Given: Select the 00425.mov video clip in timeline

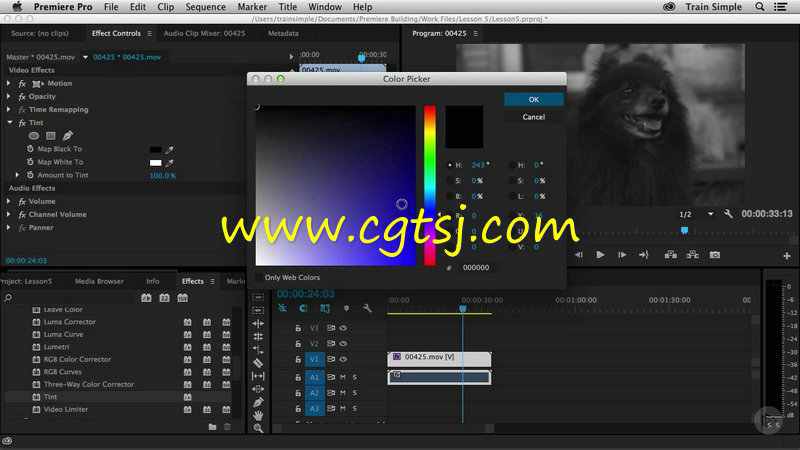Looking at the screenshot, I should click(439, 359).
